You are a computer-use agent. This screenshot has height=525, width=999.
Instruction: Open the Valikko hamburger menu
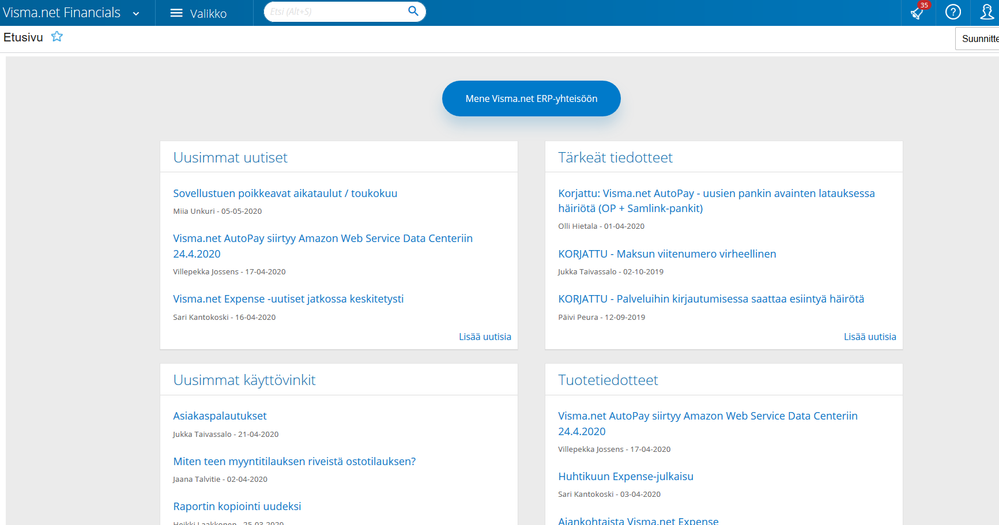[x=198, y=13]
